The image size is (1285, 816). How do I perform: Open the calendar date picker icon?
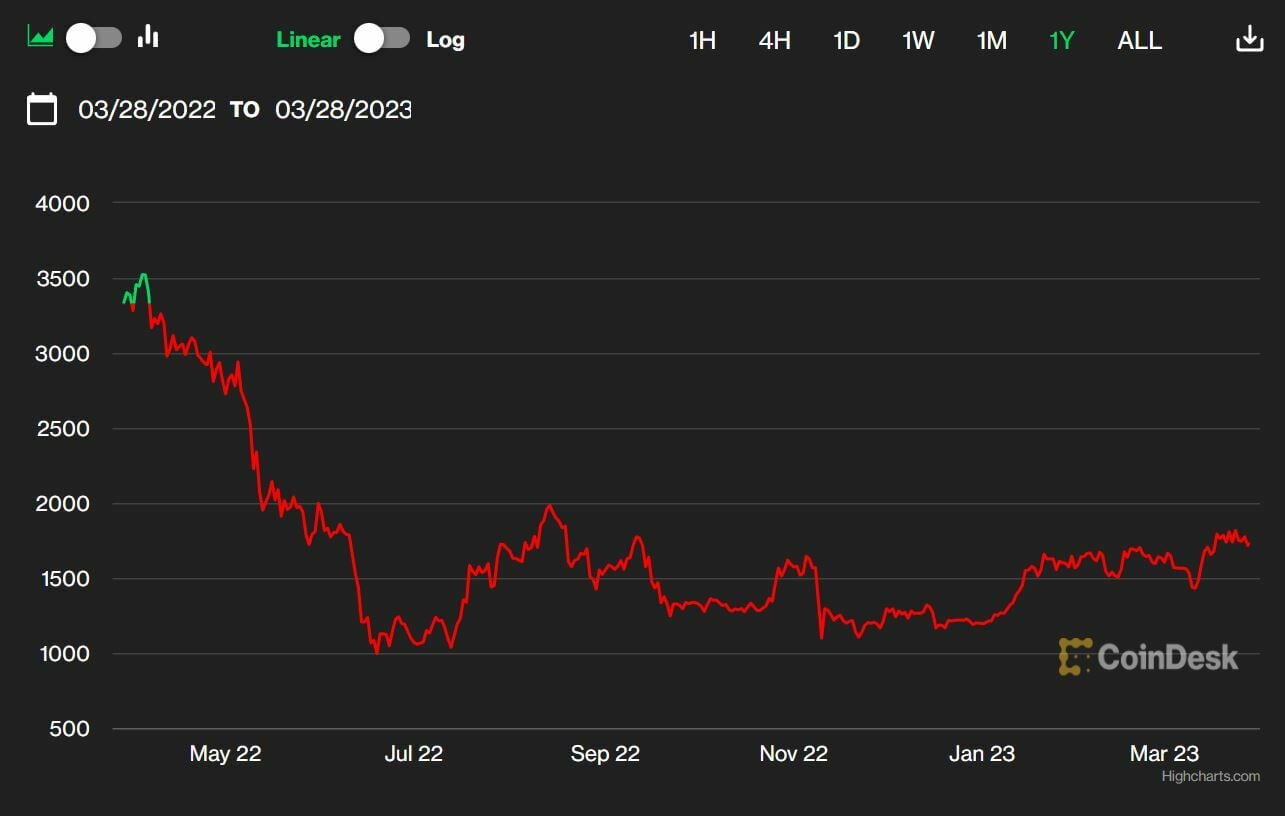(42, 108)
